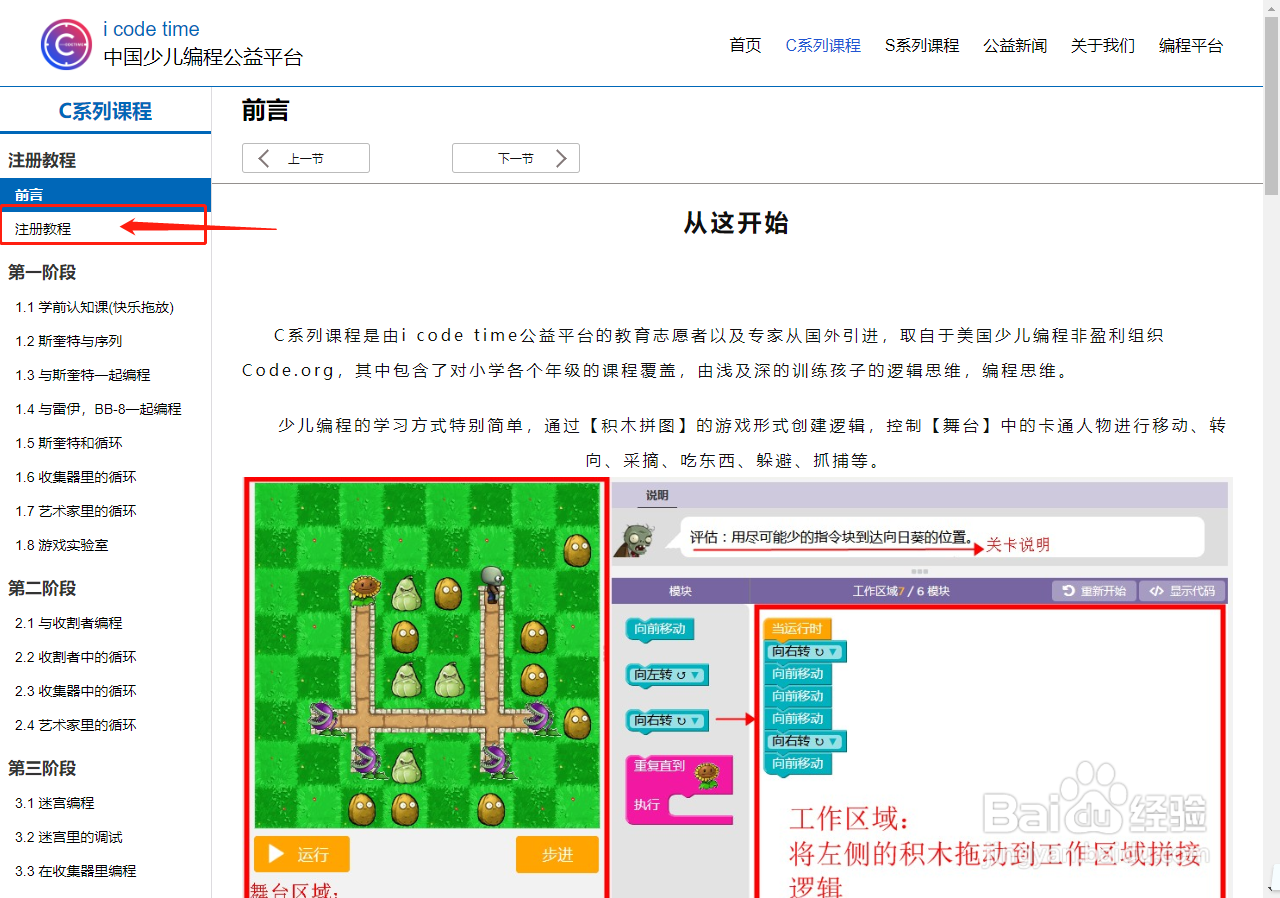The height and width of the screenshot is (898, 1280).
Task: Go to next section with 下一节 button
Action: [516, 158]
